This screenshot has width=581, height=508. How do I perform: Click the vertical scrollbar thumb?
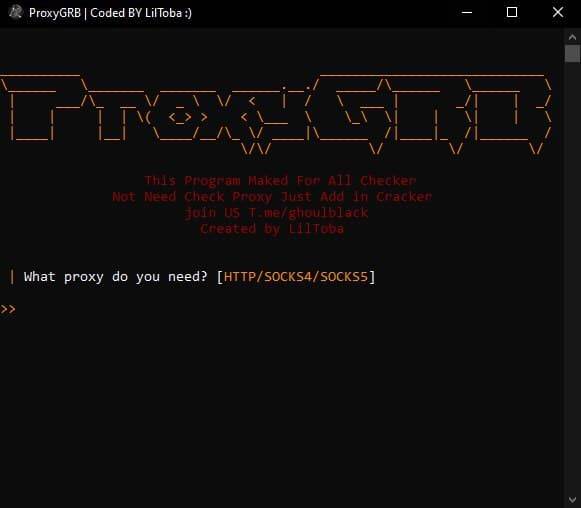(x=572, y=54)
